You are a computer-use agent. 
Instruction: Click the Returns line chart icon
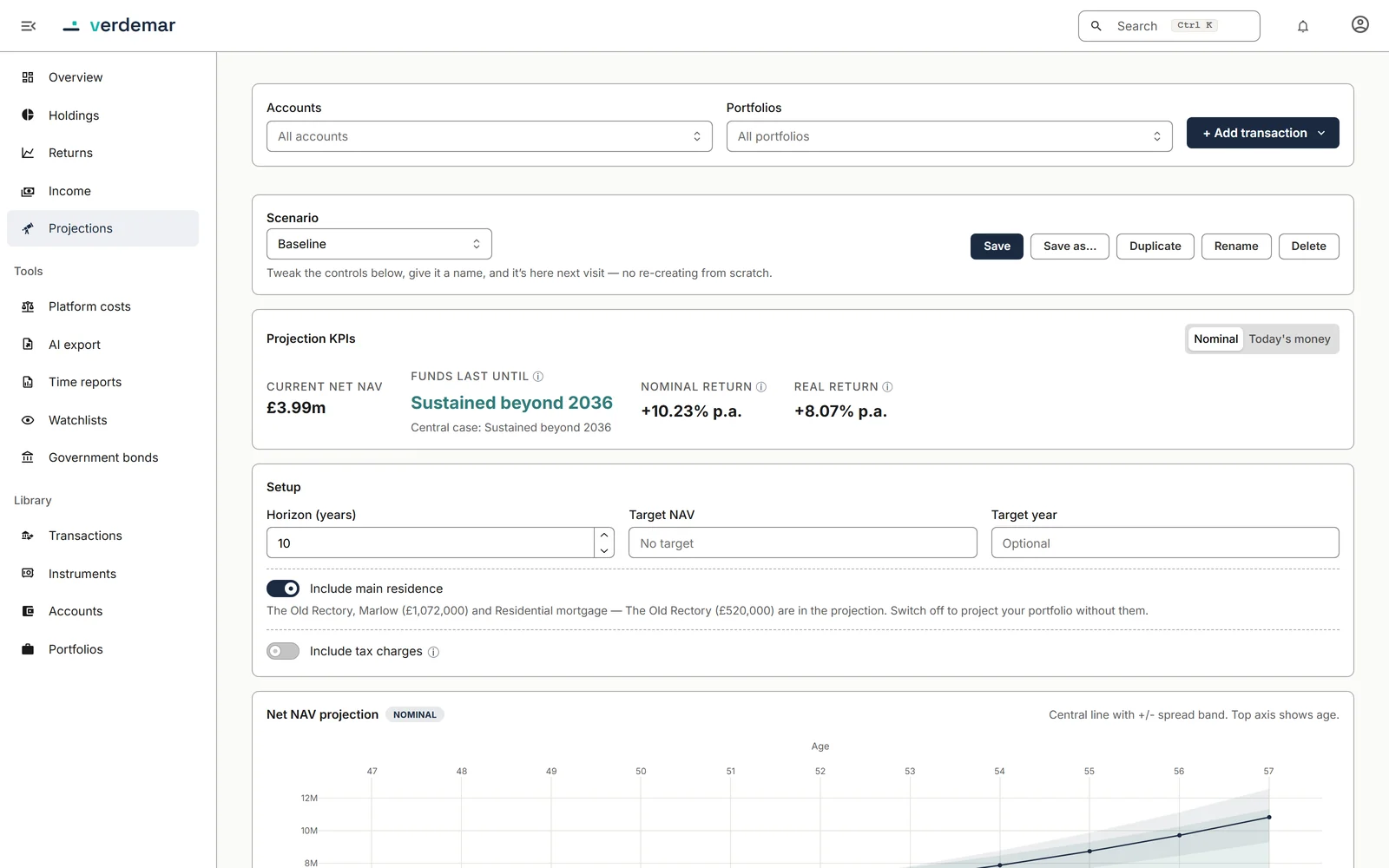[28, 153]
